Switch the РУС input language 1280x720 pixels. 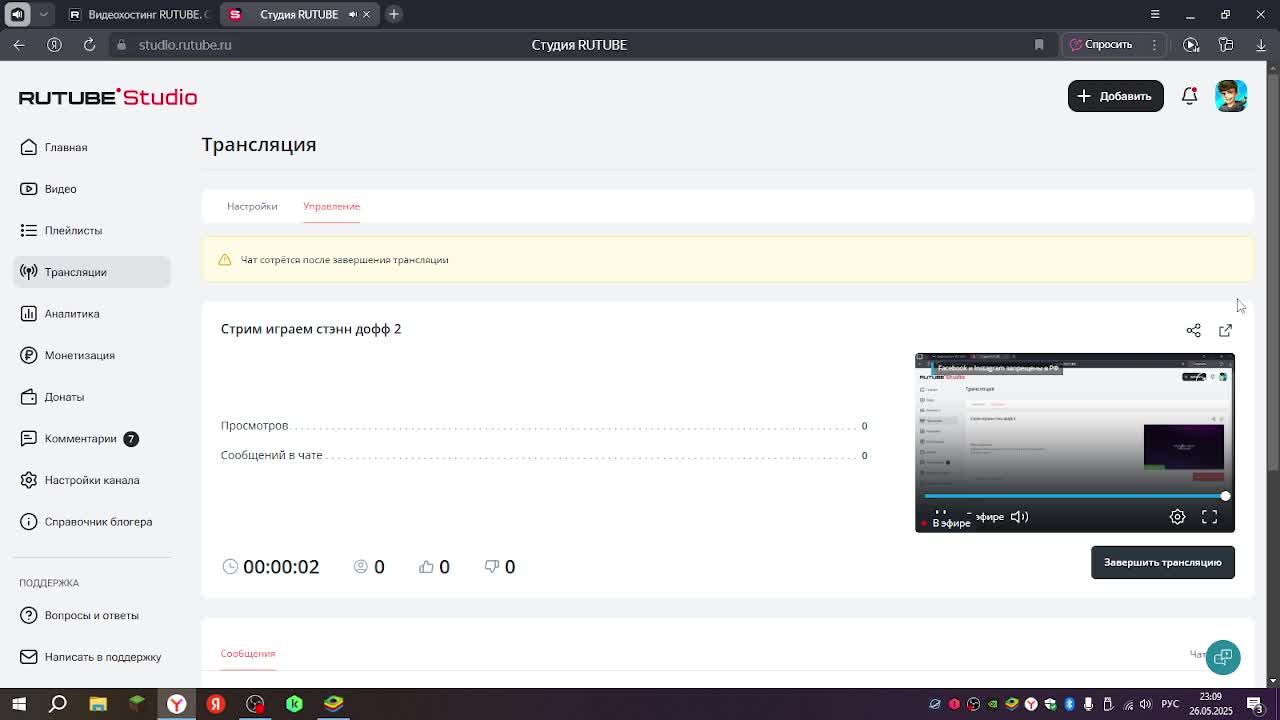[1170, 704]
